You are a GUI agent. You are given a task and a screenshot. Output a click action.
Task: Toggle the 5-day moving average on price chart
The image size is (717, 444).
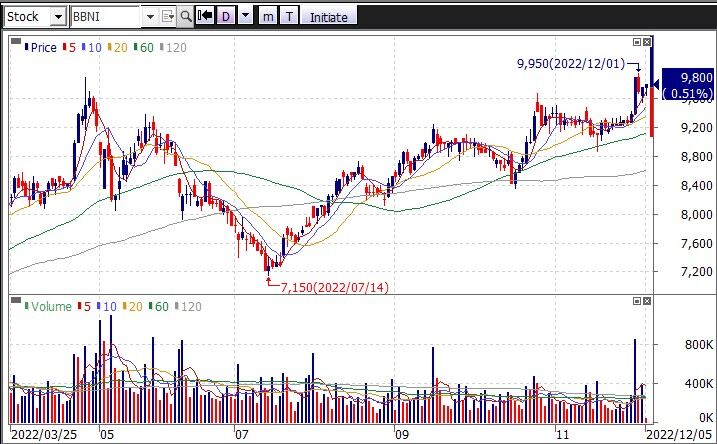pos(68,47)
